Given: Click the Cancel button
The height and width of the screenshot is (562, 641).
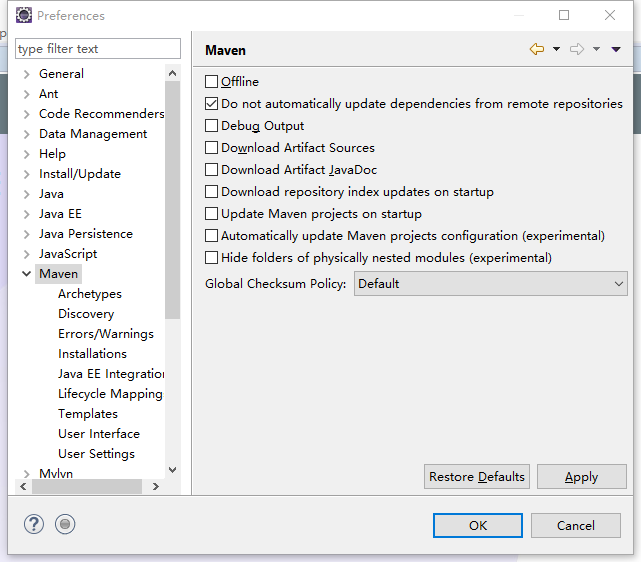Looking at the screenshot, I should coord(576,525).
